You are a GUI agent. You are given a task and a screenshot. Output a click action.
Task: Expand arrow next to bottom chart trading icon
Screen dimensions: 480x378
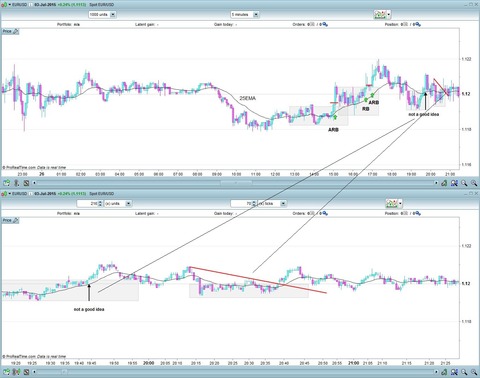401,203
